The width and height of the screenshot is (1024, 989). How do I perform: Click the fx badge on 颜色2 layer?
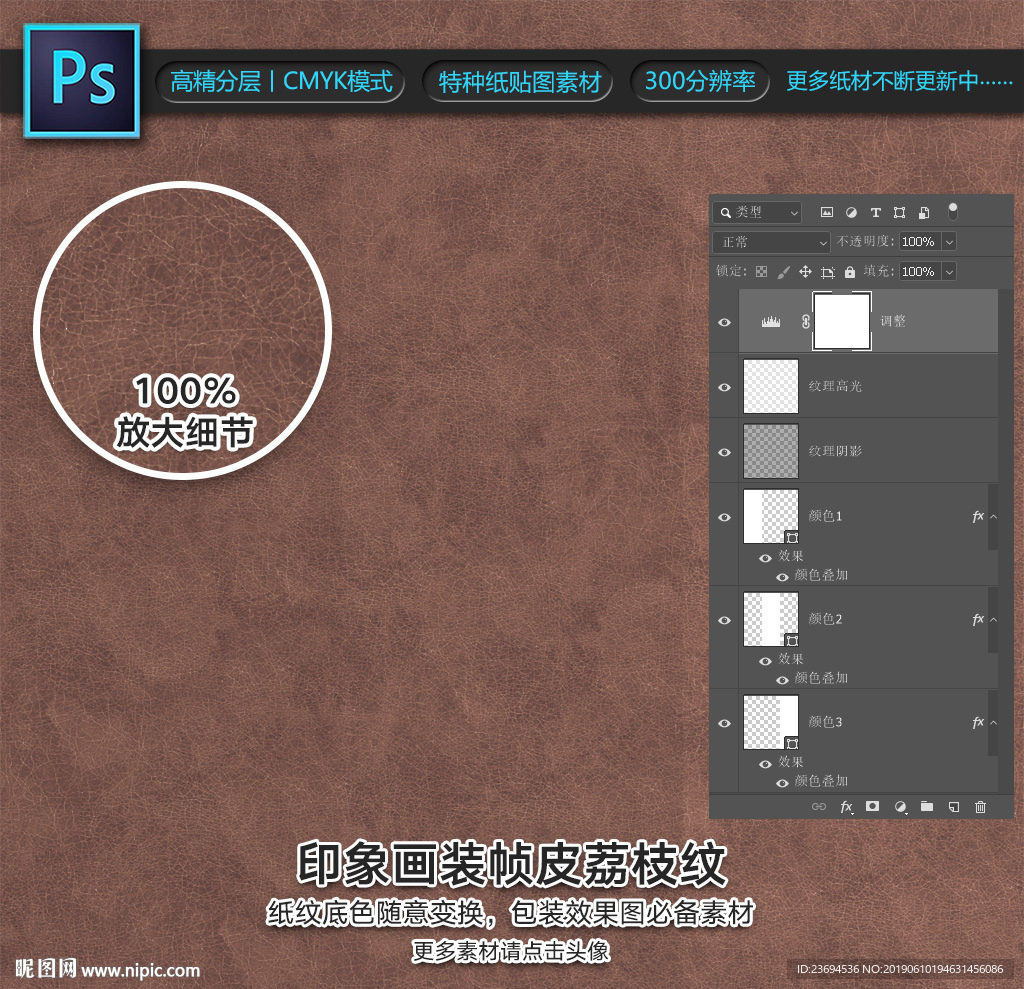coord(978,619)
